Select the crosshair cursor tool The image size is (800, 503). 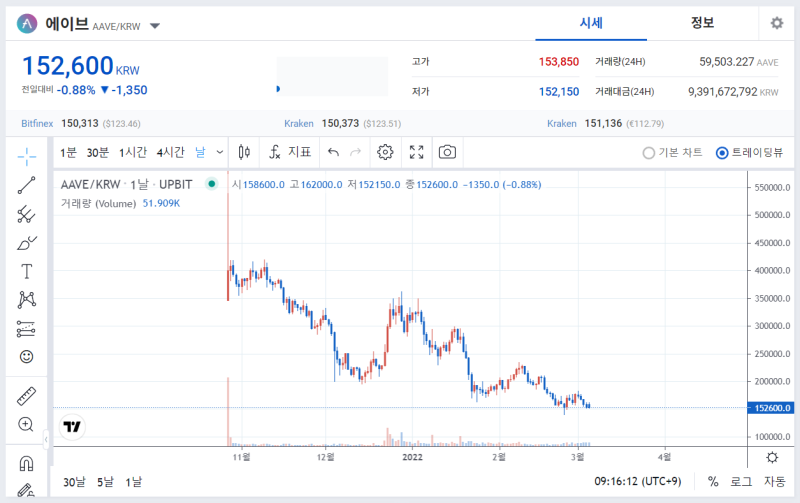27,157
